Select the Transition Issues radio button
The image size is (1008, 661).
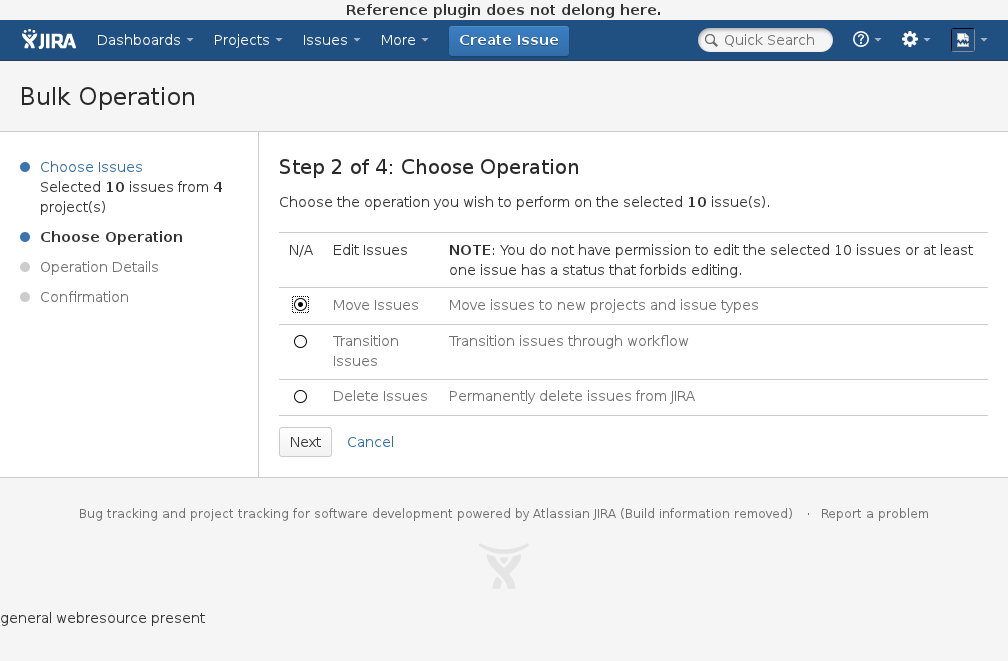coord(300,341)
